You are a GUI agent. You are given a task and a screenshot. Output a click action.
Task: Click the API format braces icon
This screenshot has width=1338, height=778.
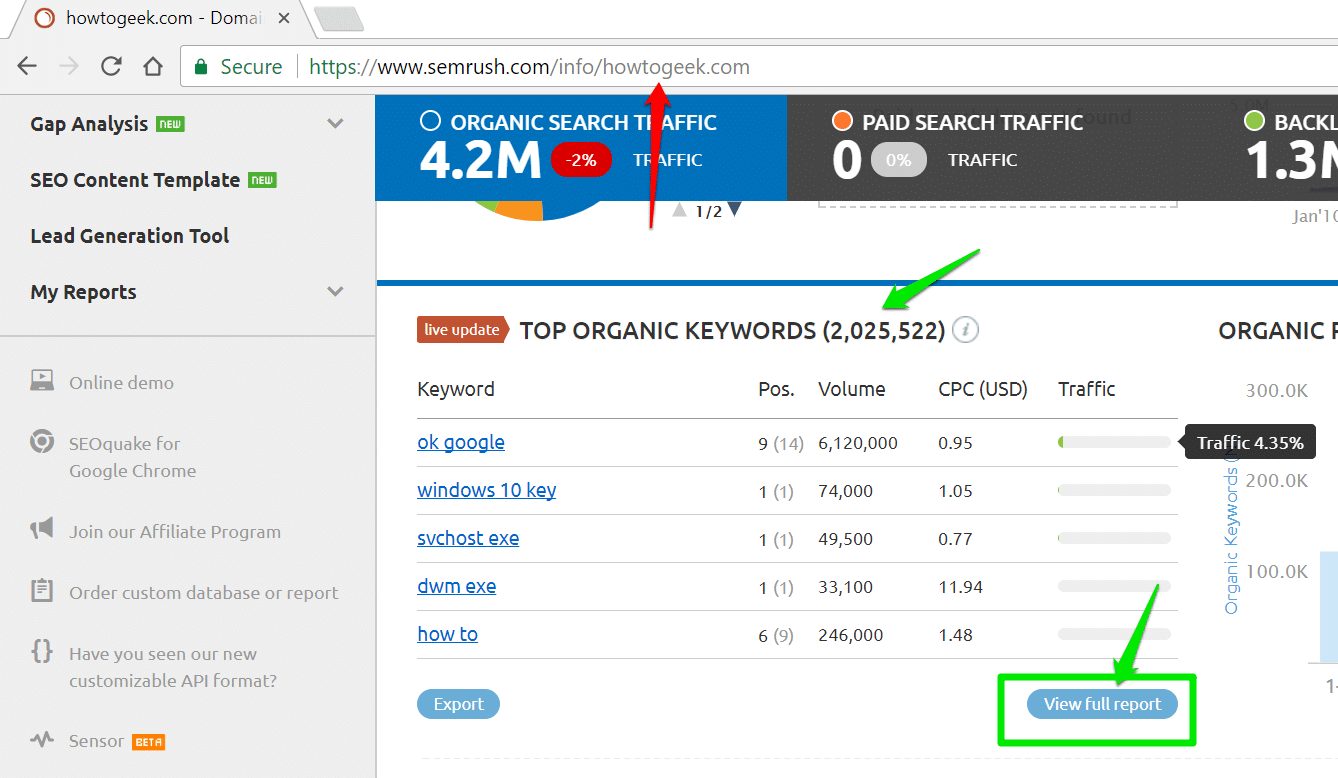click(42, 651)
